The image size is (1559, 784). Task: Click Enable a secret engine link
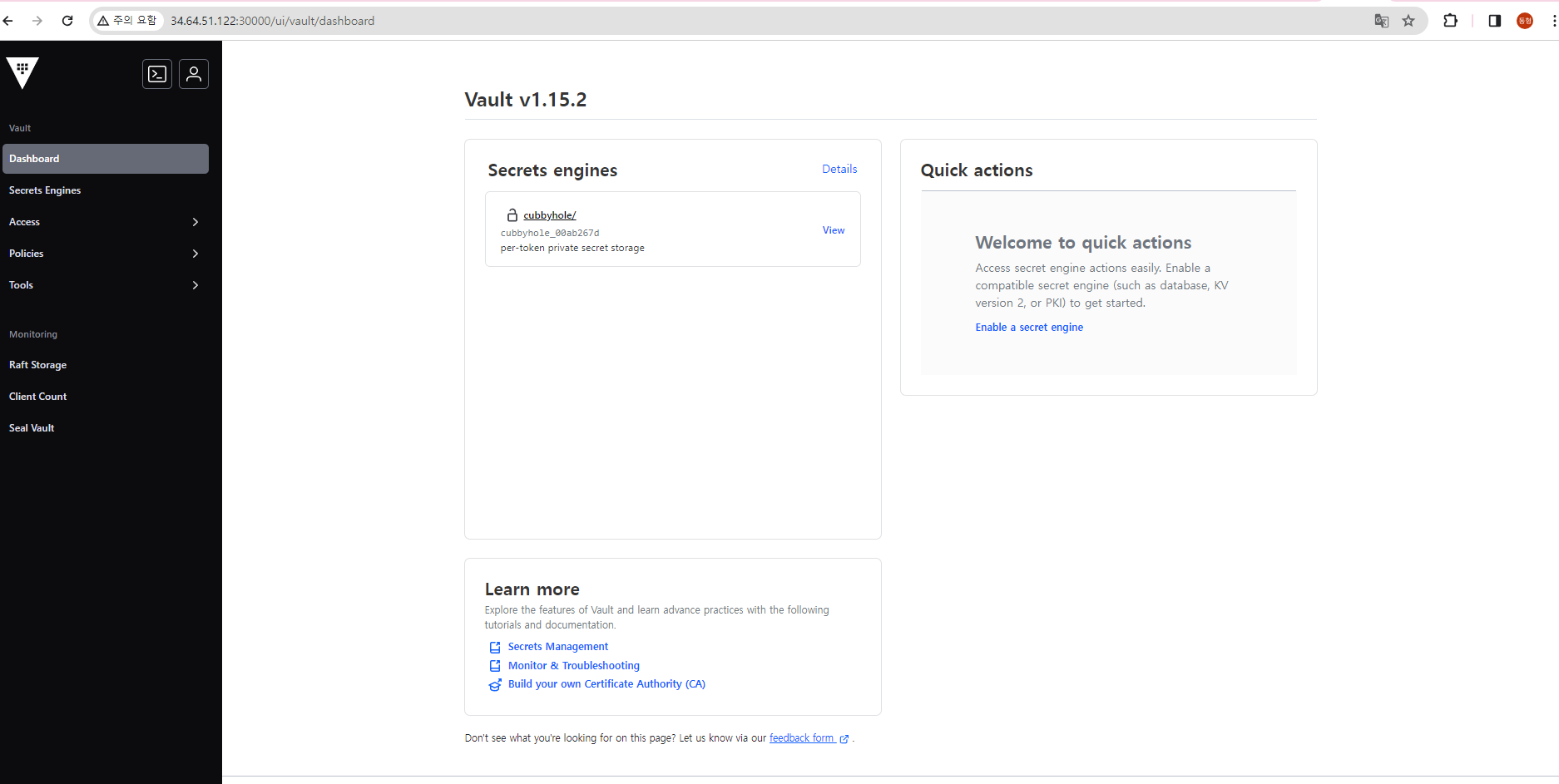(x=1029, y=328)
